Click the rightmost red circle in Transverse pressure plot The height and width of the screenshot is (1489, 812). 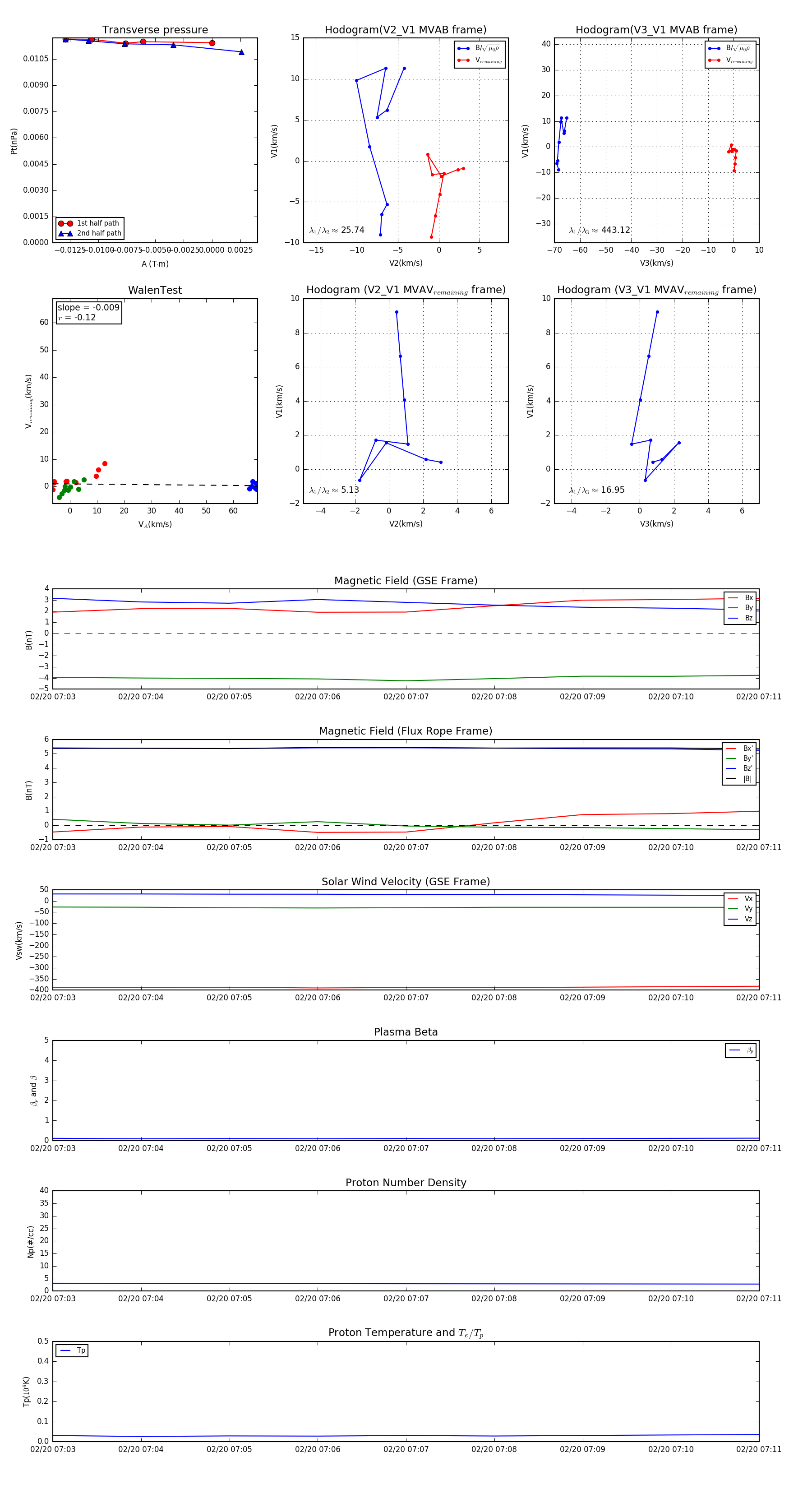pos(212,43)
